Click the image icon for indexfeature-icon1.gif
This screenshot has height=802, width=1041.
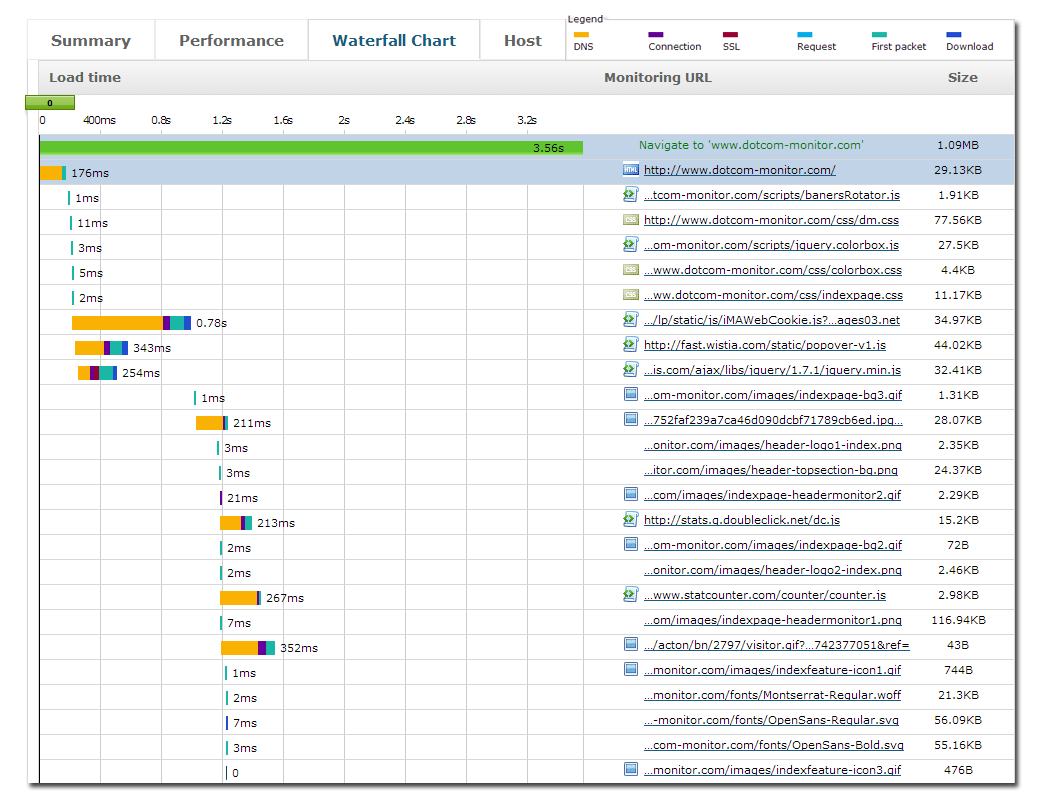coord(631,669)
